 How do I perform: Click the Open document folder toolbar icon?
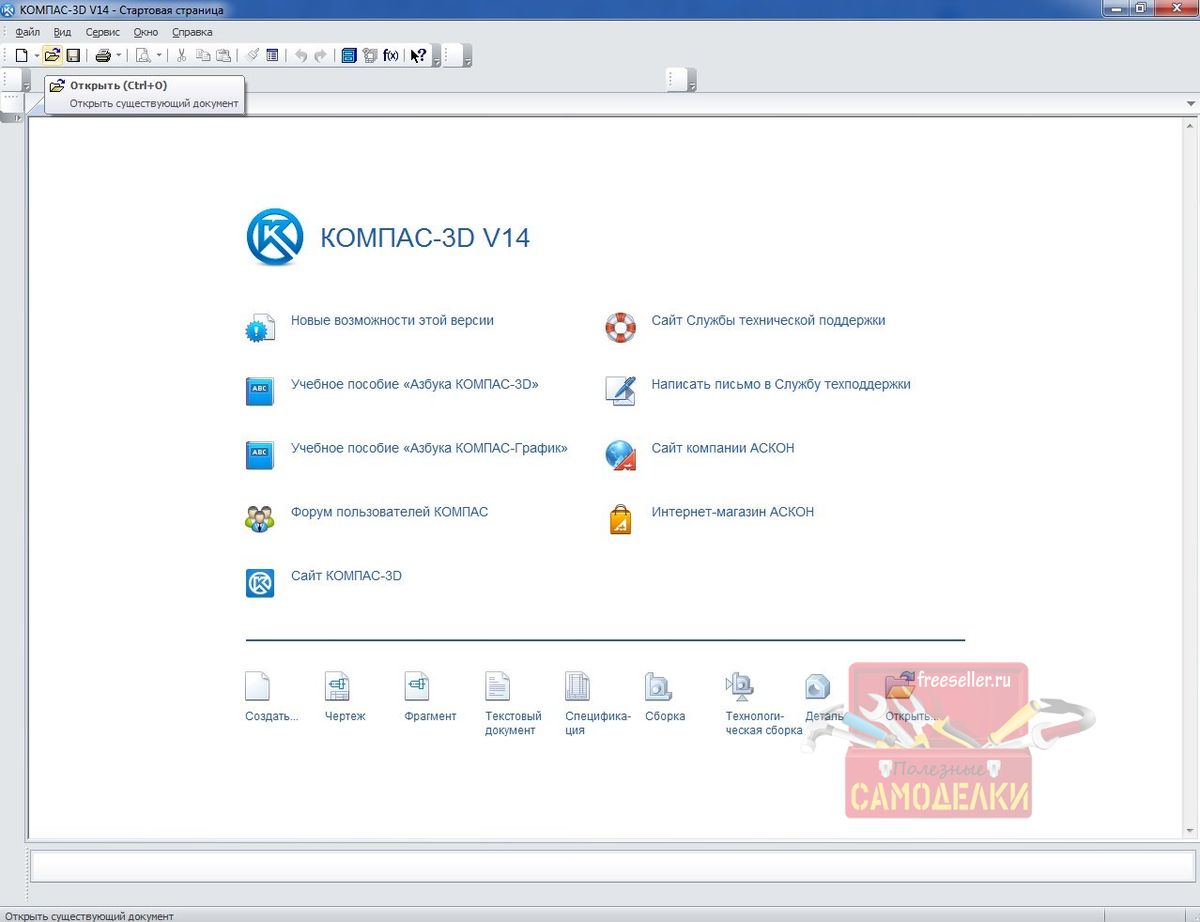(x=54, y=56)
